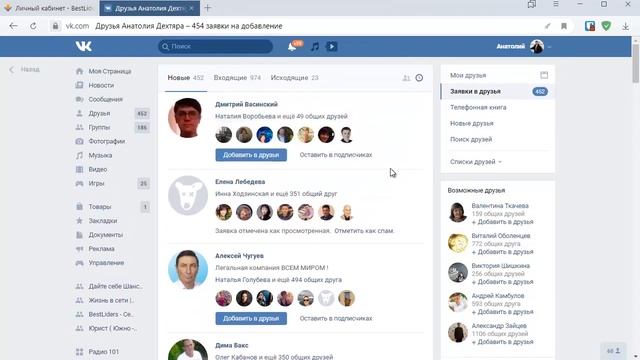Viewport: 640px width, 360px height.
Task: Keep Дмитрий Васинский in subscribers
Action: pos(336,155)
